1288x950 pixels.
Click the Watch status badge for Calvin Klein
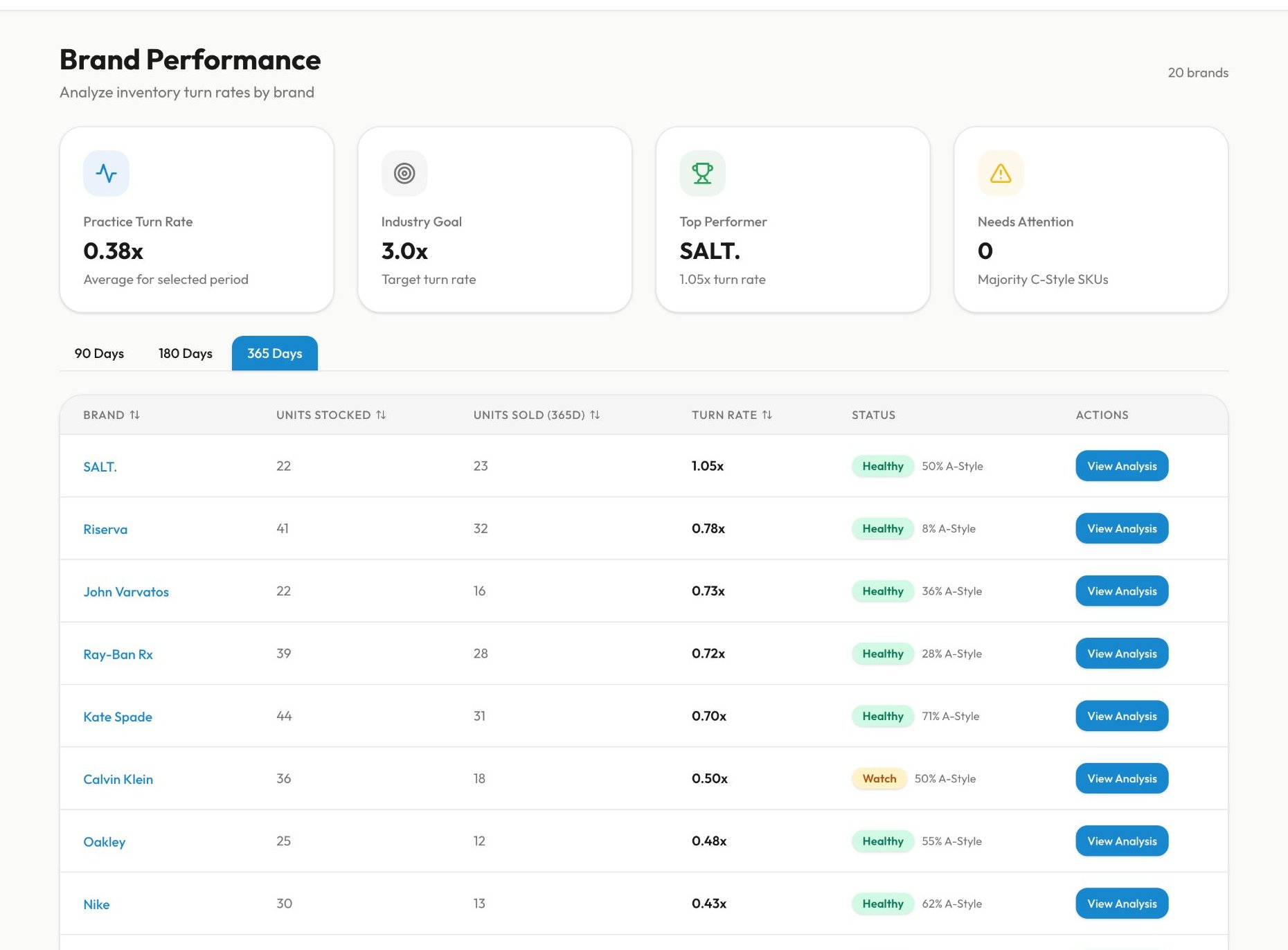tap(879, 778)
